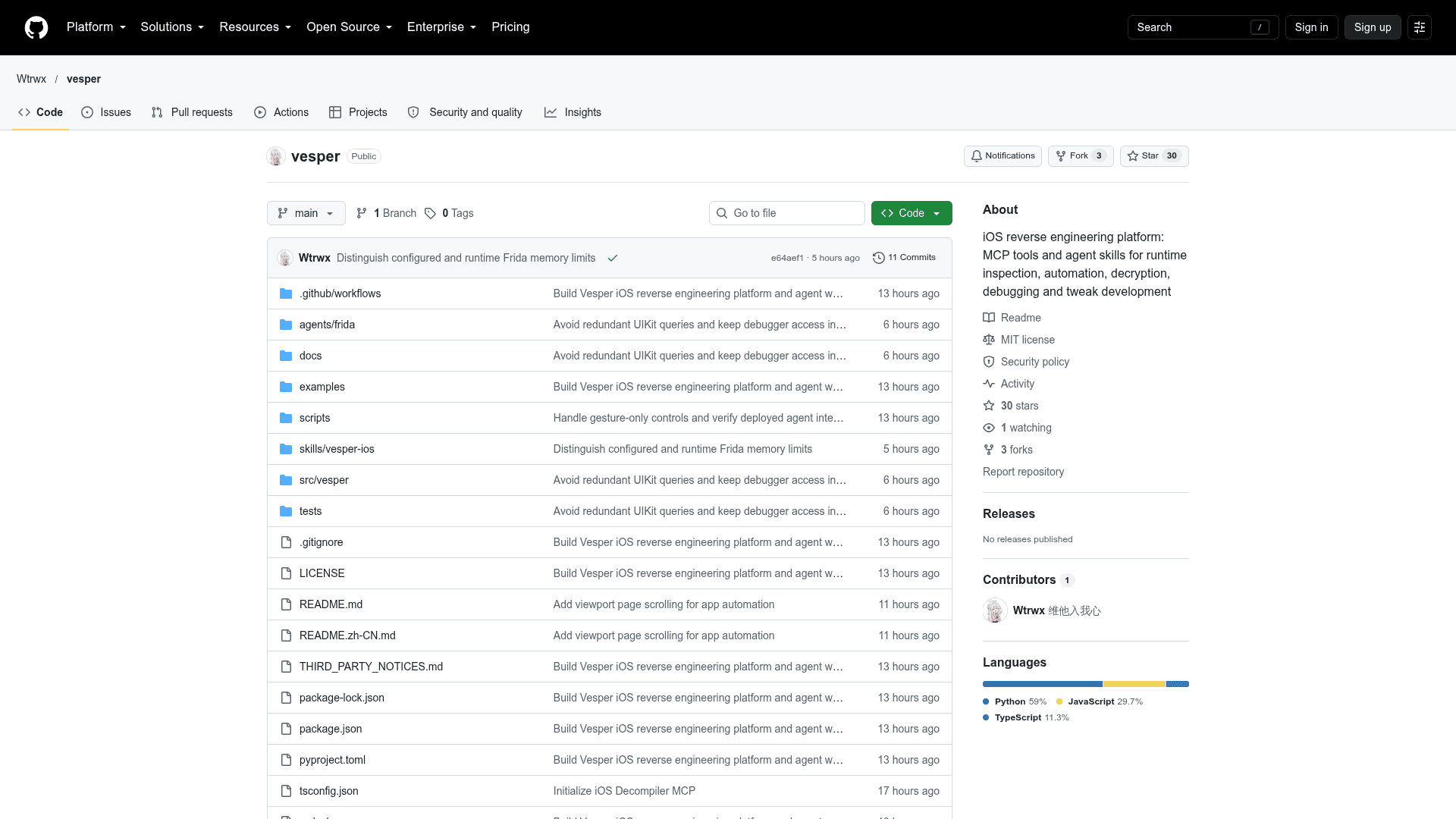1456x819 pixels.
Task: Expand the Open Source menu
Action: pos(350,27)
